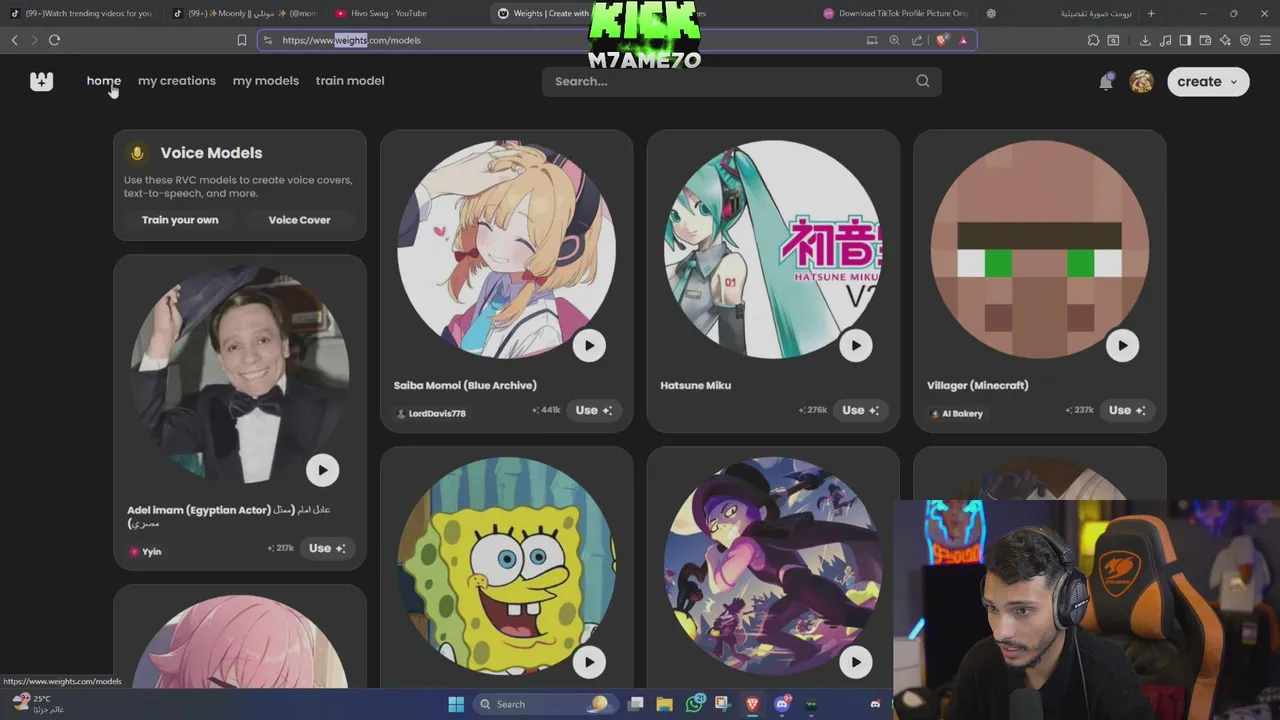Open the Brave Wallet icon
This screenshot has height=720, width=1280.
click(x=1205, y=40)
